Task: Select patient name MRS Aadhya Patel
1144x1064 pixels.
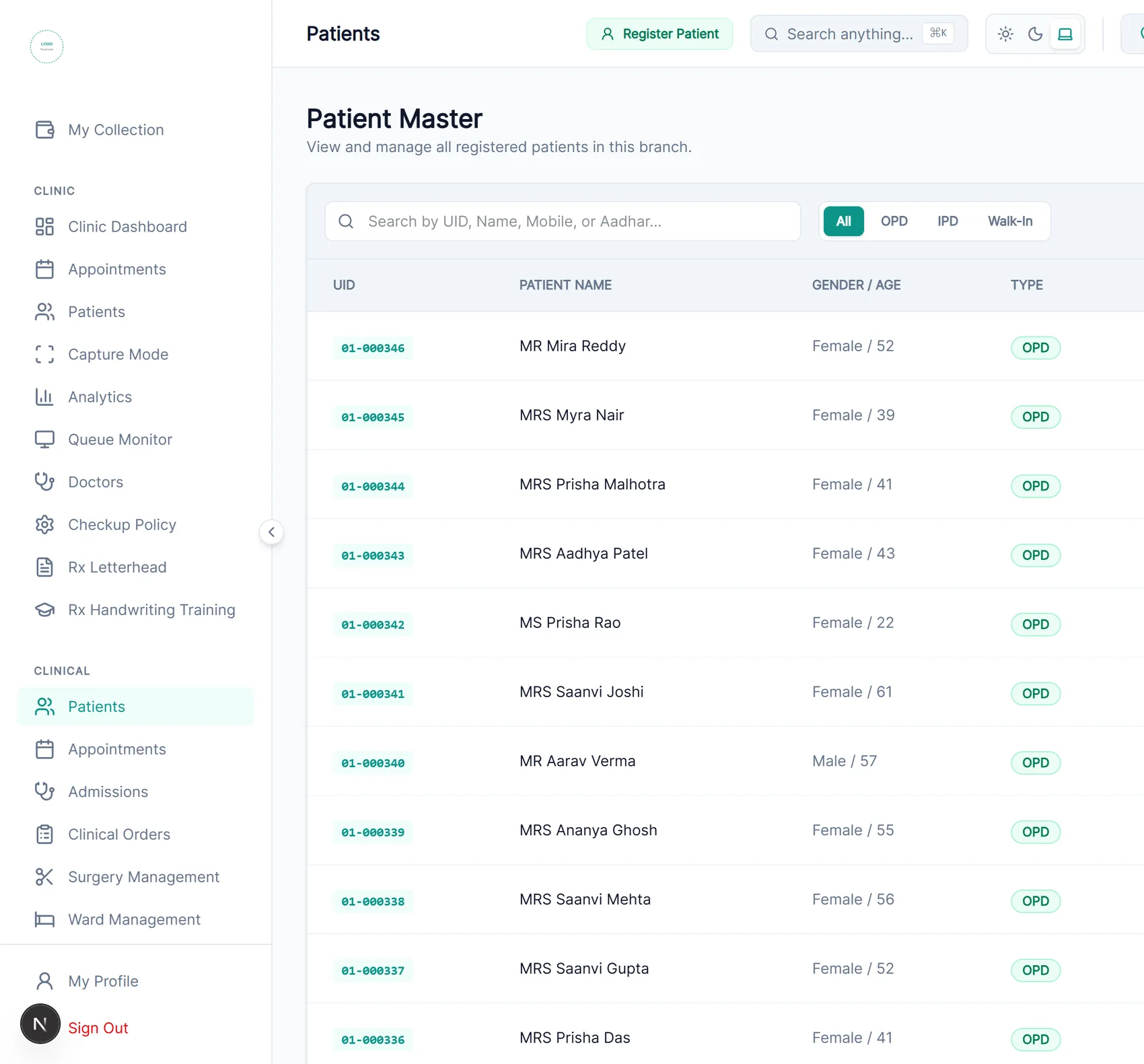Action: tap(583, 554)
